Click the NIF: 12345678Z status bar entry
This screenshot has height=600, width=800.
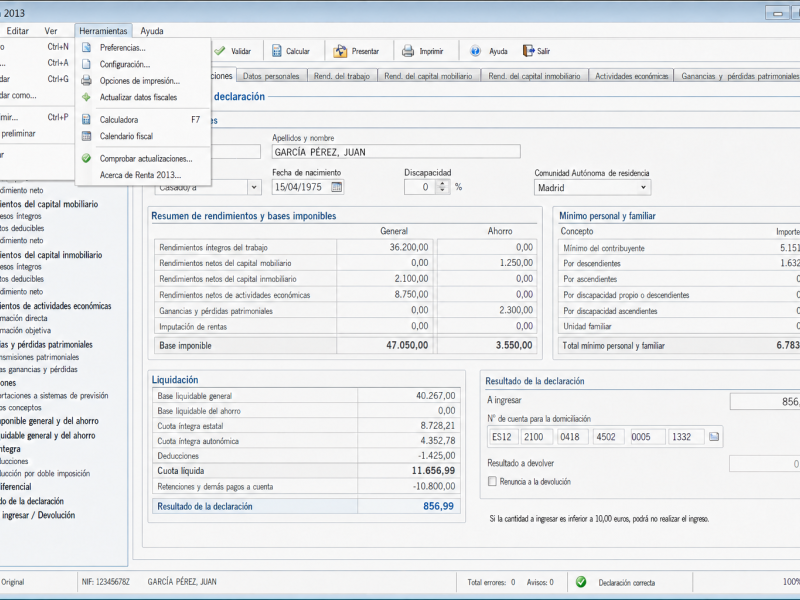pyautogui.click(x=106, y=582)
